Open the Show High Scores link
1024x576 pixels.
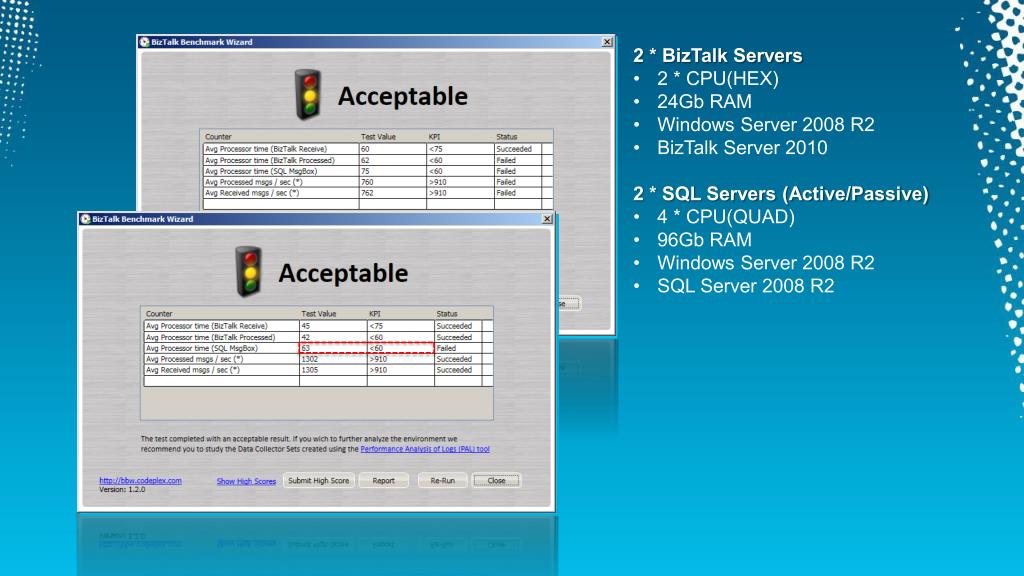point(246,481)
